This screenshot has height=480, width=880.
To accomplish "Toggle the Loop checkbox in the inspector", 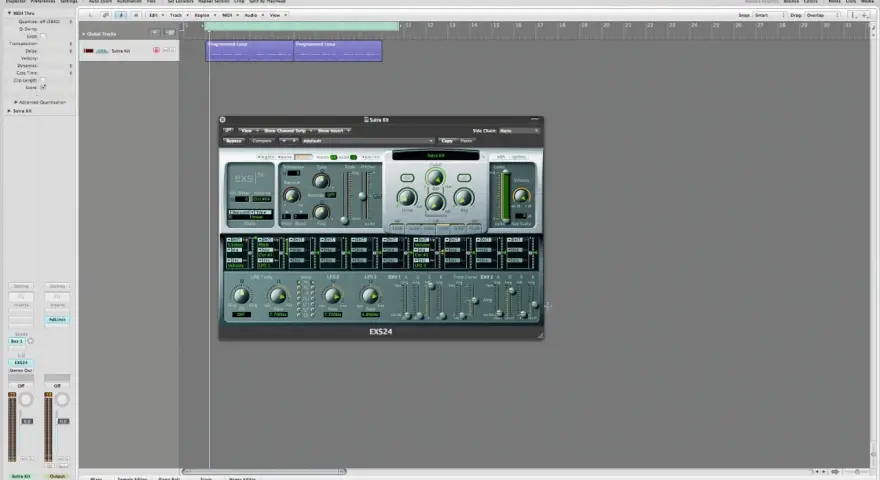I will pos(43,36).
